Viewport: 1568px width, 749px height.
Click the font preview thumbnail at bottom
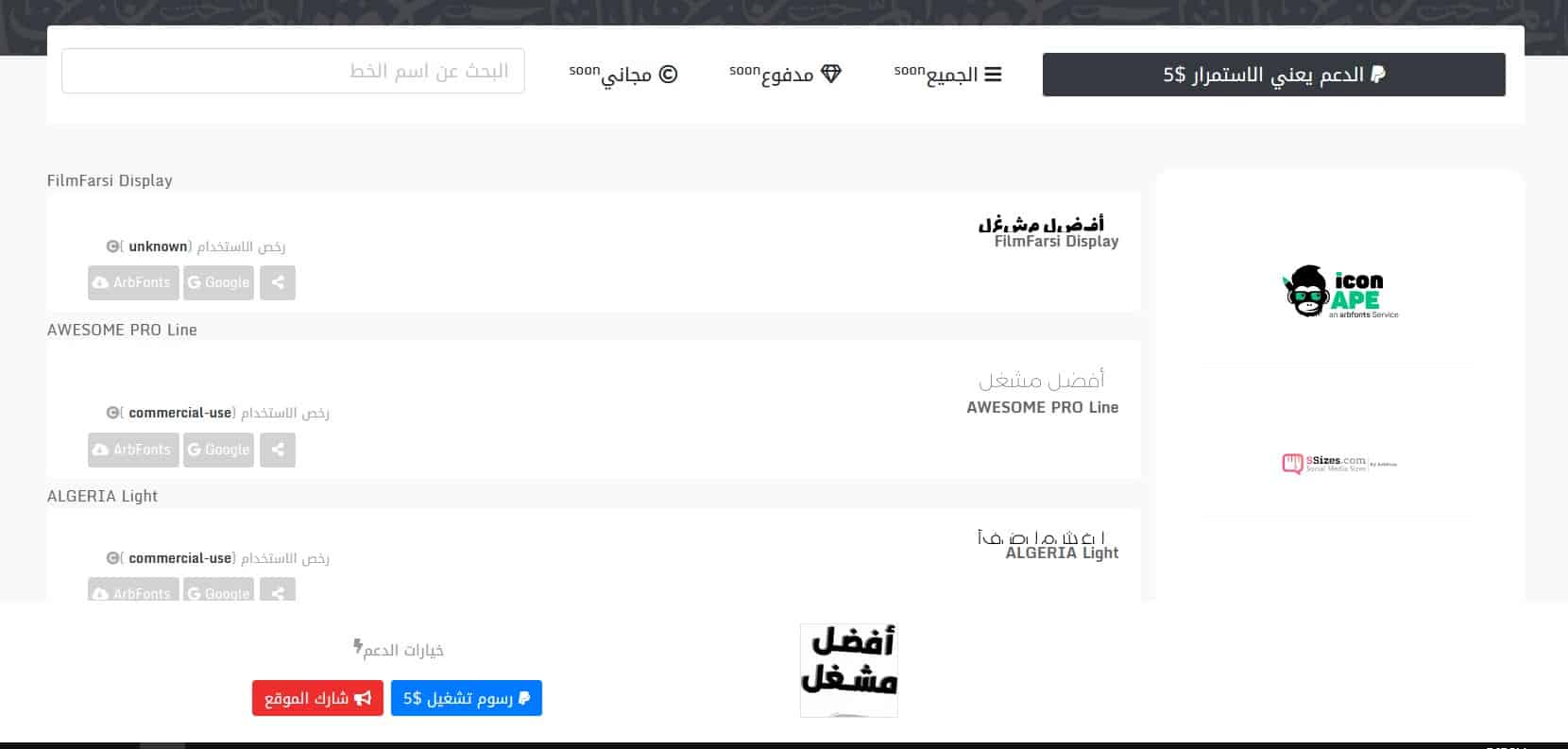click(x=848, y=670)
